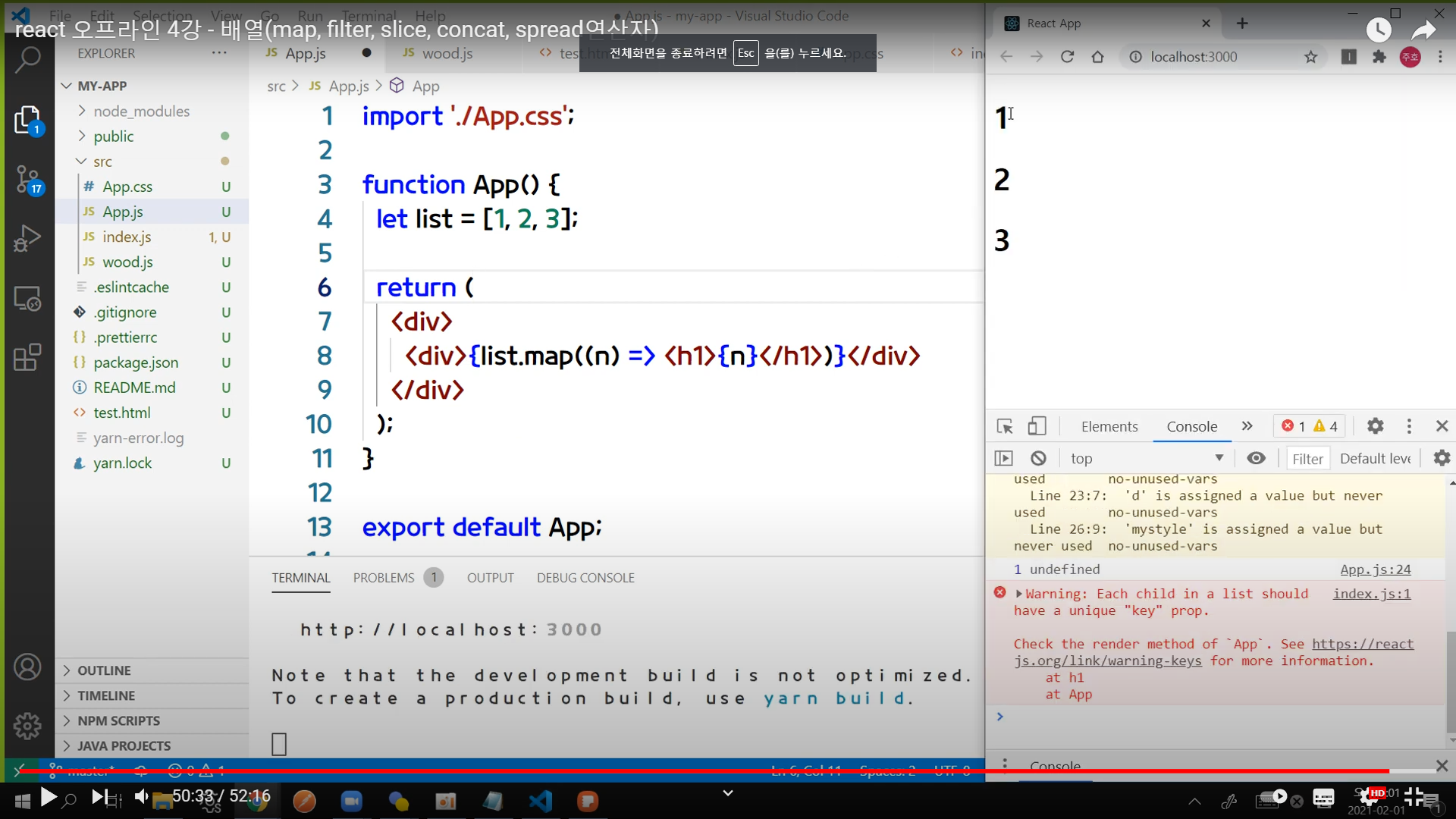Open the OUTPUT panel tab
1456x819 pixels.
pyautogui.click(x=490, y=578)
